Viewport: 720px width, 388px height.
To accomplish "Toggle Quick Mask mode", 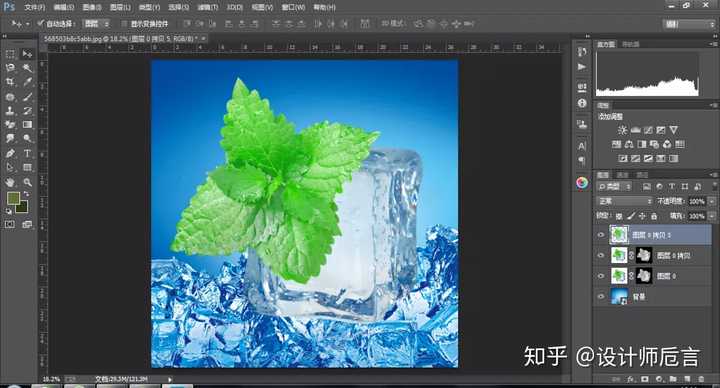I will [x=10, y=225].
